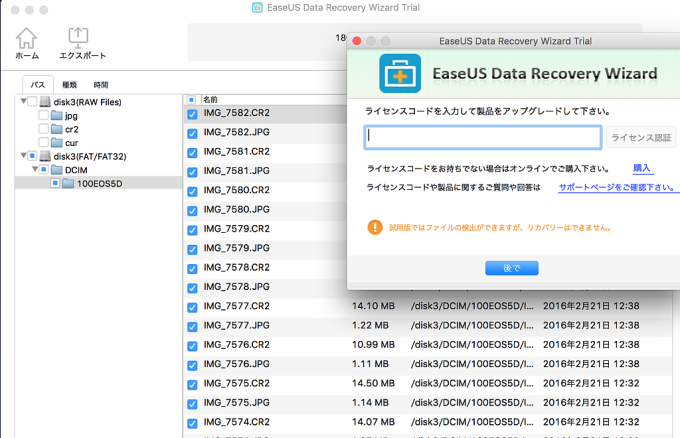Select the DCIM folder icon
Image resolution: width=680 pixels, height=438 pixels.
click(x=57, y=170)
